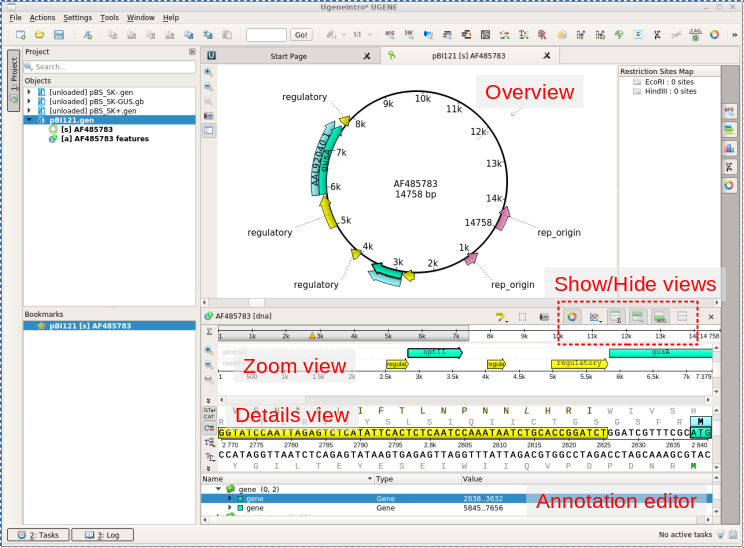Toggle the 1: Project side panel tab
Viewport: 744px width, 548px height.
click(x=14, y=80)
